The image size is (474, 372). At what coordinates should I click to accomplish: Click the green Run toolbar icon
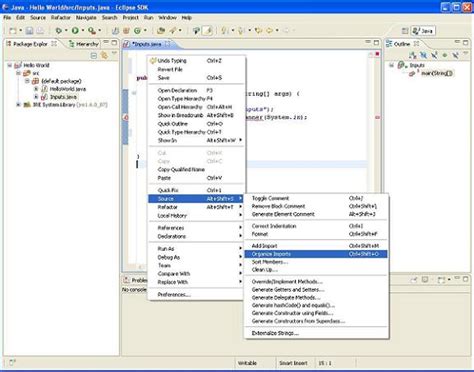[x=75, y=31]
